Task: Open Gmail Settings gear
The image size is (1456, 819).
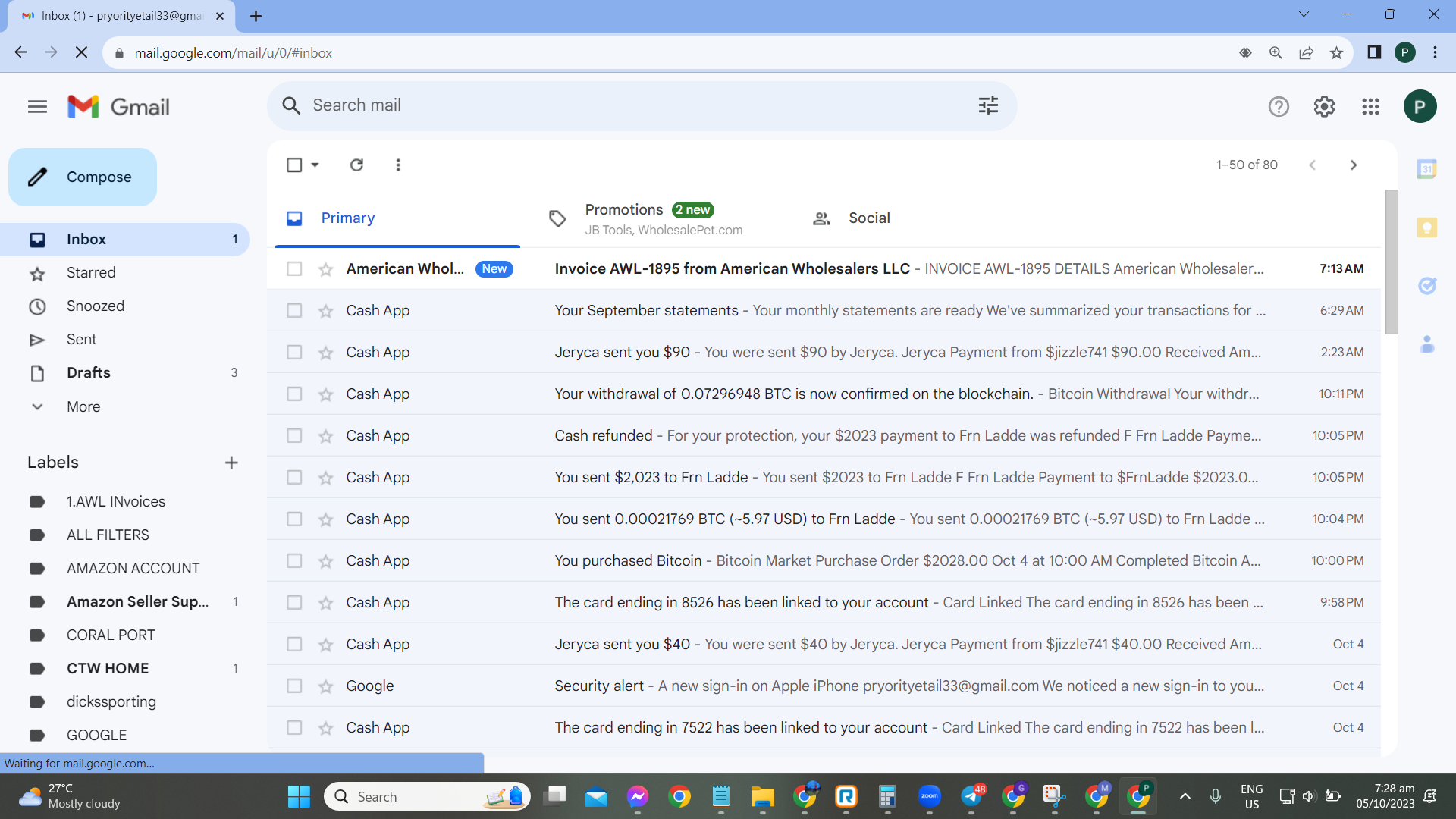Action: (x=1324, y=107)
